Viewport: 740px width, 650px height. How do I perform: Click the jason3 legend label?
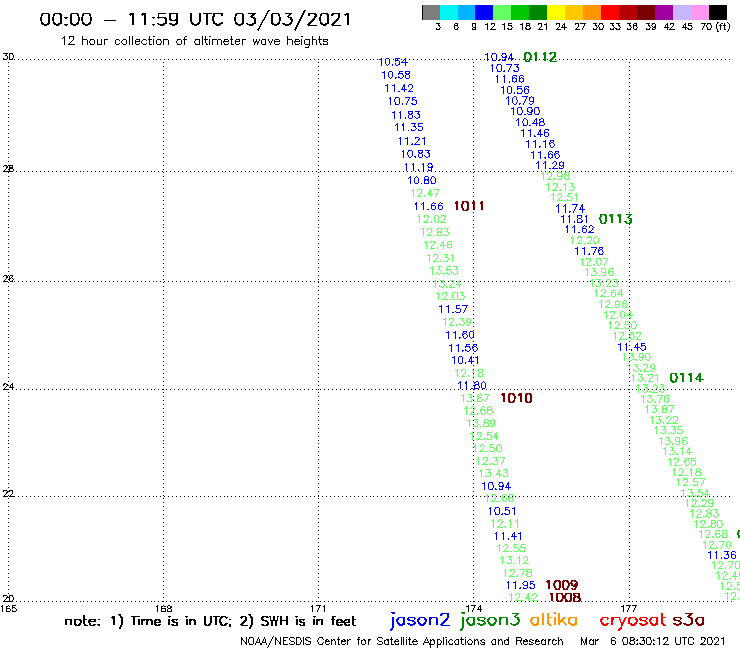point(490,620)
